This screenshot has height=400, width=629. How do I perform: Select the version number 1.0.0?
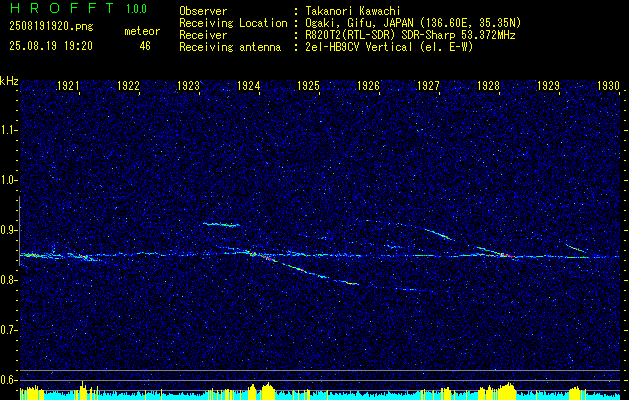[136, 8]
